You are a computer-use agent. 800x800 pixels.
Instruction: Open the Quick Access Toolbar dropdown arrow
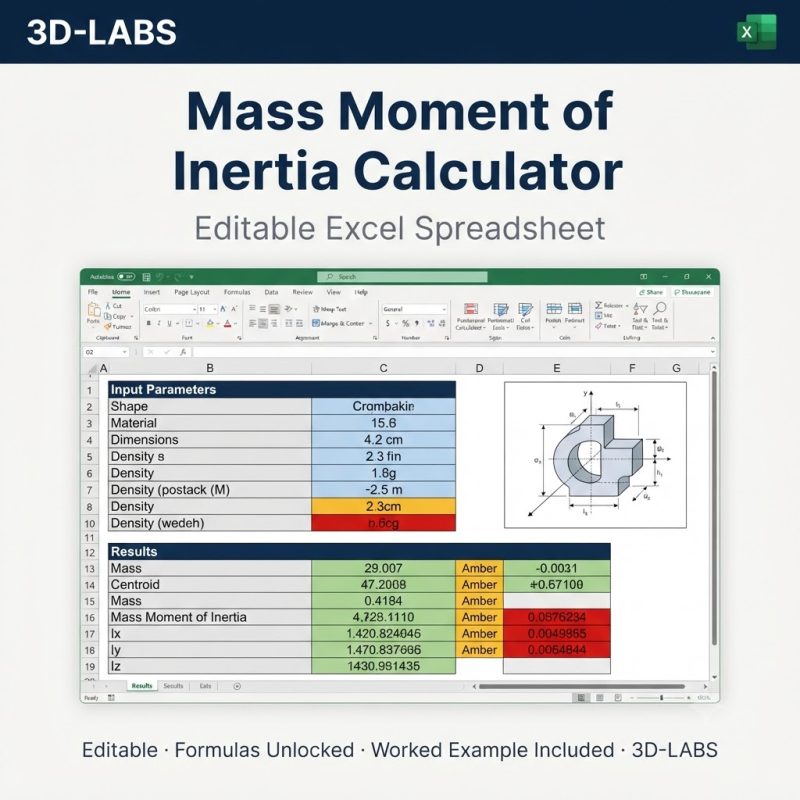tap(191, 277)
